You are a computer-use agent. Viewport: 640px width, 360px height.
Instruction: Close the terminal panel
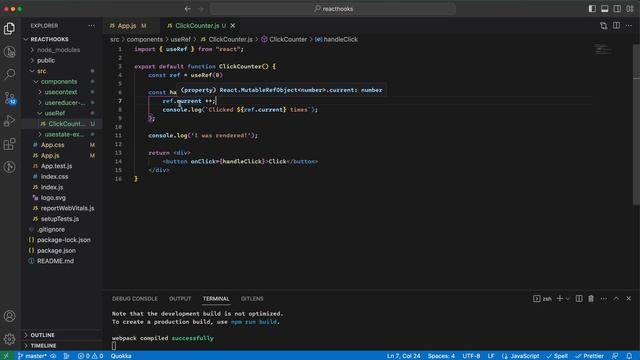coord(629,299)
